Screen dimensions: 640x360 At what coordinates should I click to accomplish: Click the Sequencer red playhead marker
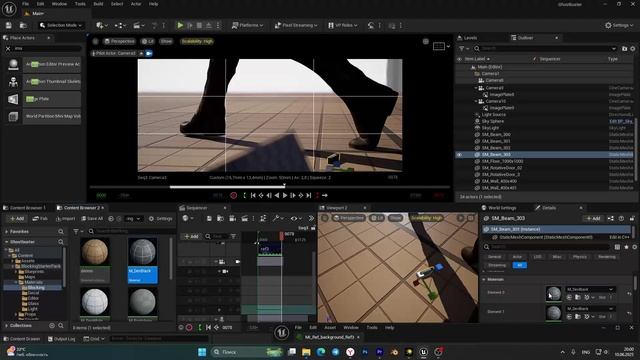coord(282,236)
